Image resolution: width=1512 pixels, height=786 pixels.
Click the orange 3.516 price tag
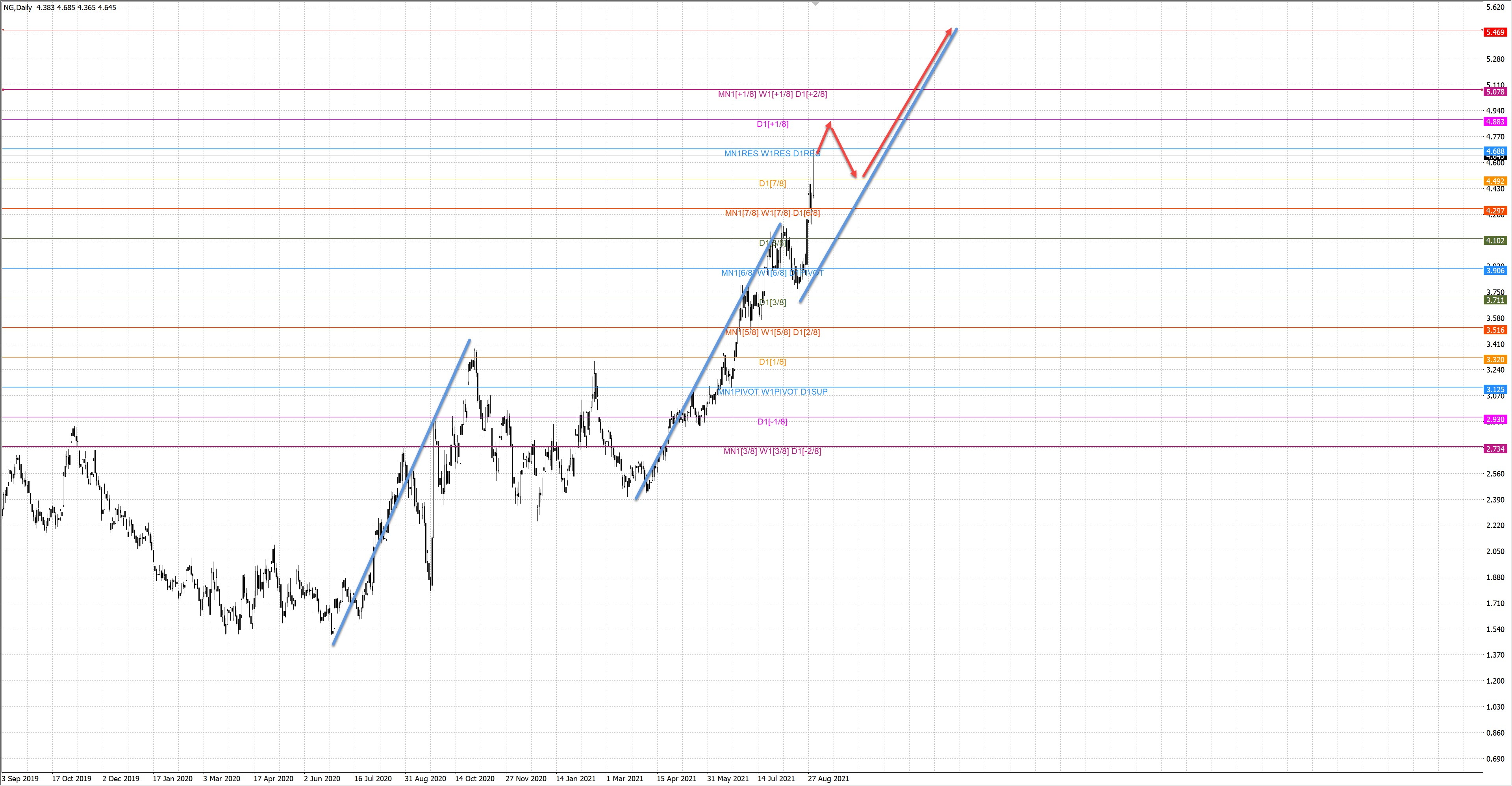click(1494, 330)
